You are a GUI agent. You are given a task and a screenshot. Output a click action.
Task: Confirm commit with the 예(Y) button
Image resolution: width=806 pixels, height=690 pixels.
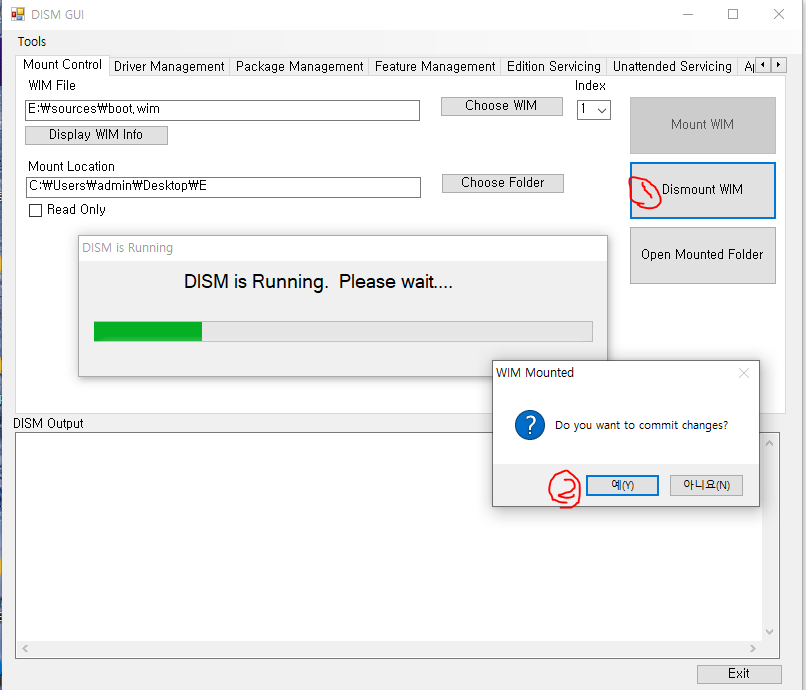pos(622,485)
